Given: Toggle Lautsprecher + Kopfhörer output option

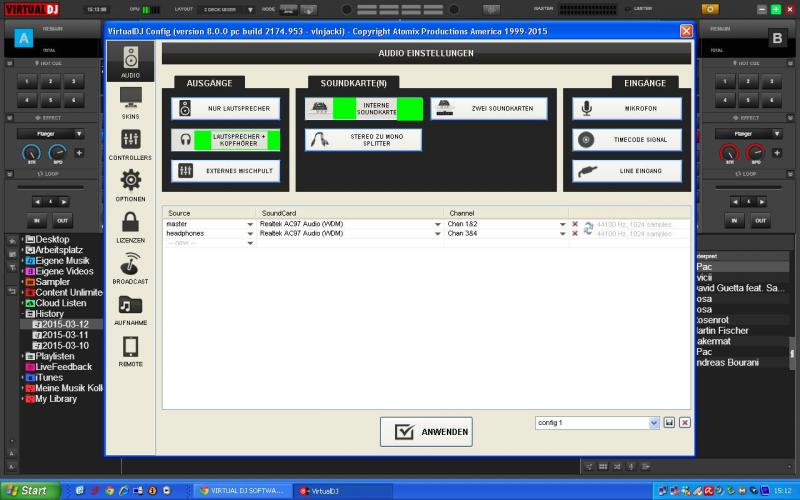Looking at the screenshot, I should tap(225, 139).
